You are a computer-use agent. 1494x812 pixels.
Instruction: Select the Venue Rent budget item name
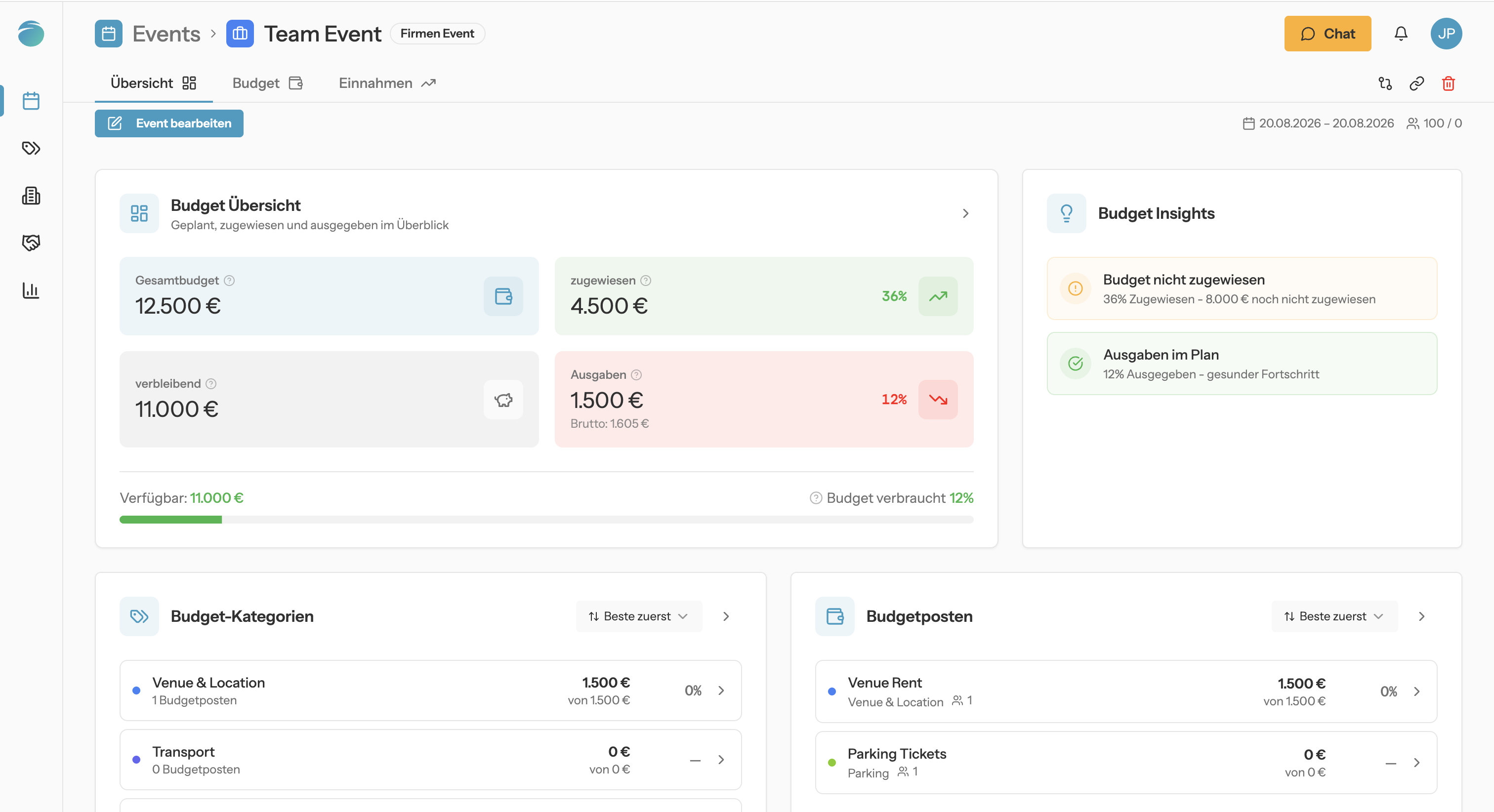click(884, 683)
